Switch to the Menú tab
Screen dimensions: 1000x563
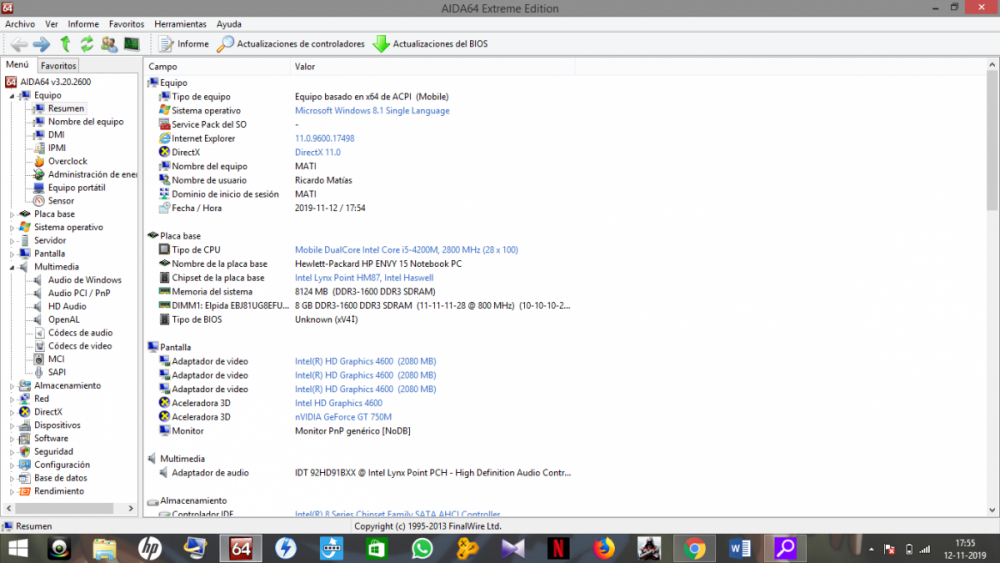17,65
